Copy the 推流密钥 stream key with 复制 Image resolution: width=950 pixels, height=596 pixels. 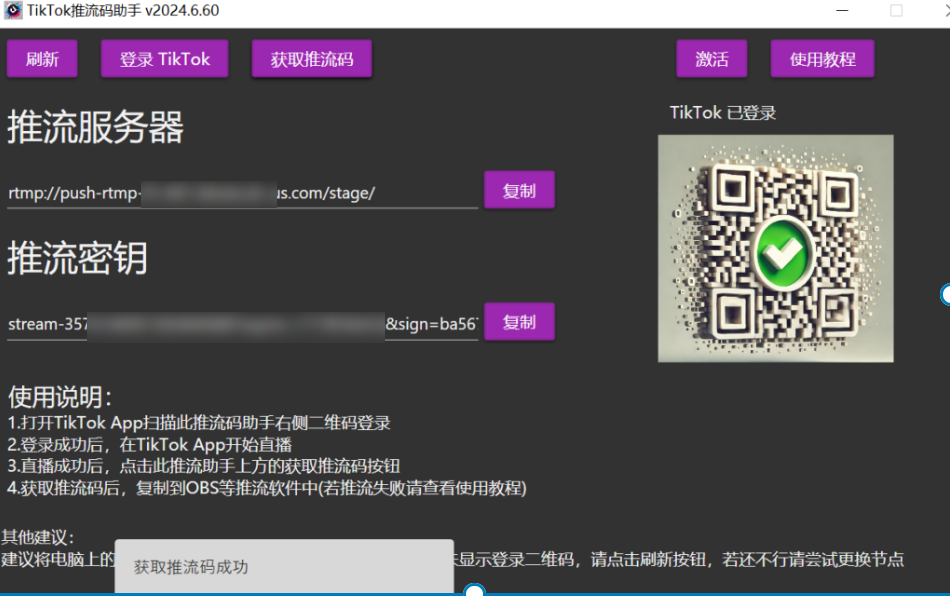[x=519, y=322]
